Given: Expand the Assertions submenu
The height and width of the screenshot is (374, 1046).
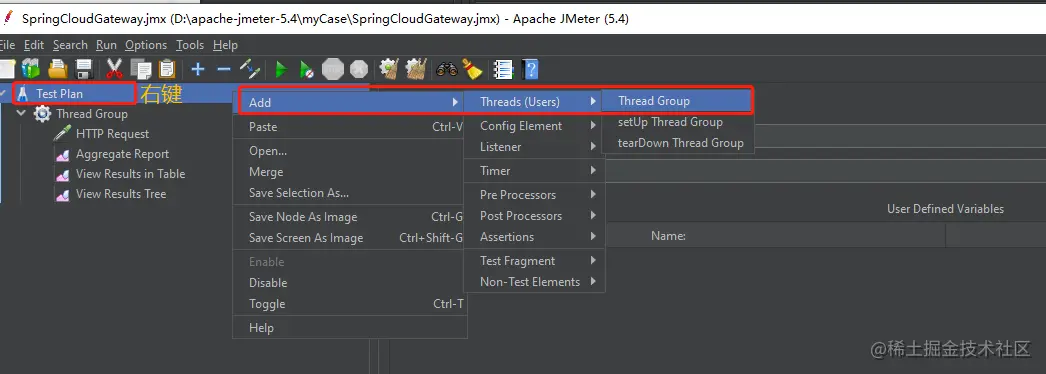Looking at the screenshot, I should [534, 237].
